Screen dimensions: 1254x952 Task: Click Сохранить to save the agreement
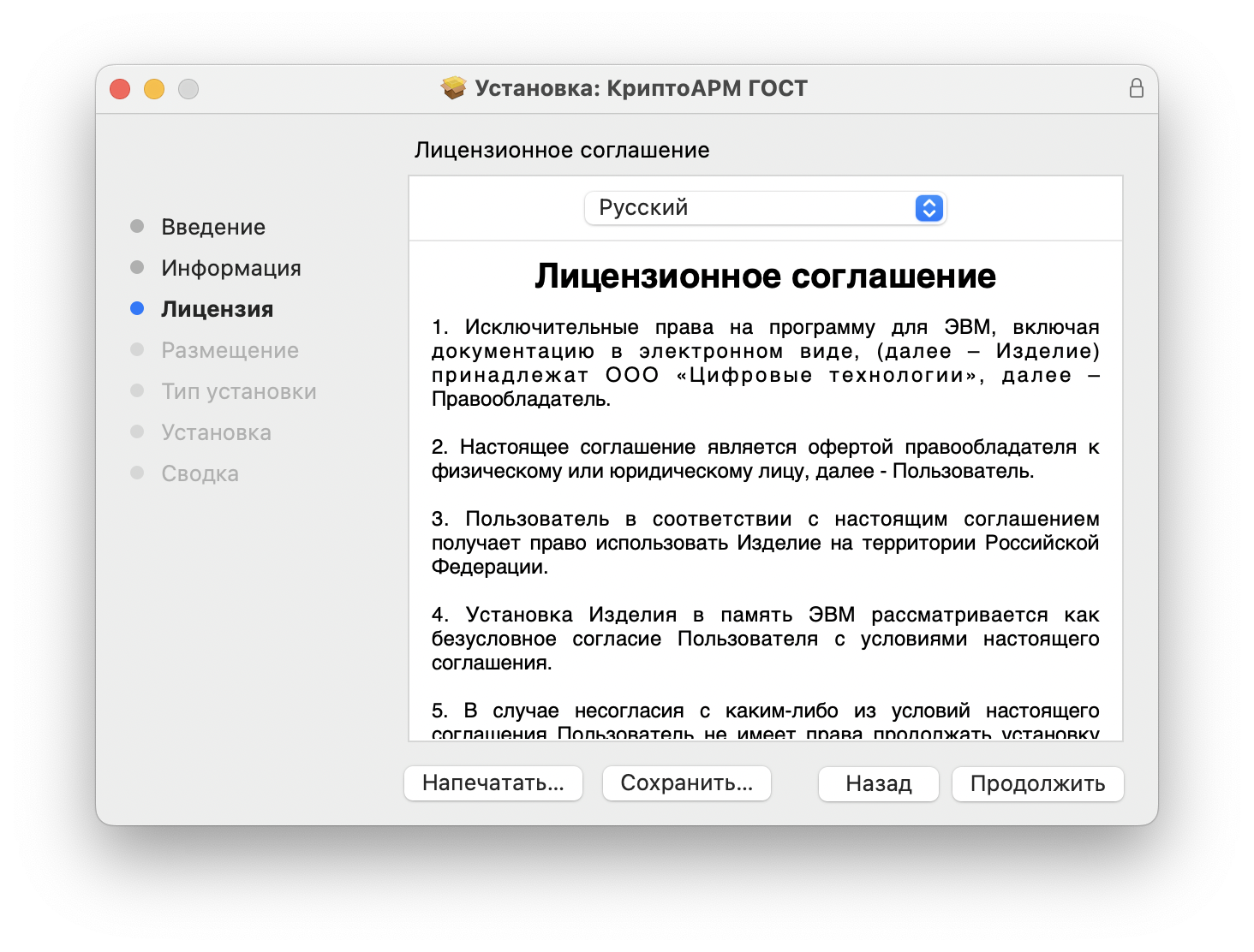coord(686,782)
